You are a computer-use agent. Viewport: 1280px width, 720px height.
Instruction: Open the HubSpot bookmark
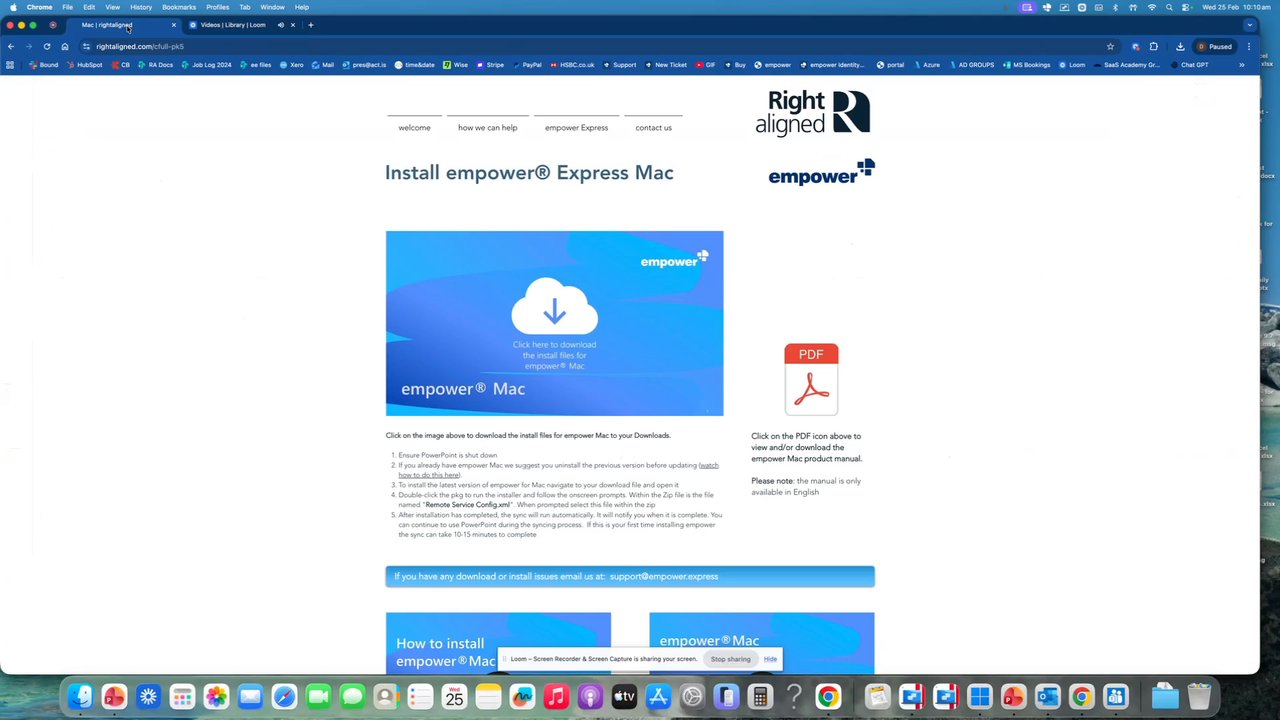point(84,65)
